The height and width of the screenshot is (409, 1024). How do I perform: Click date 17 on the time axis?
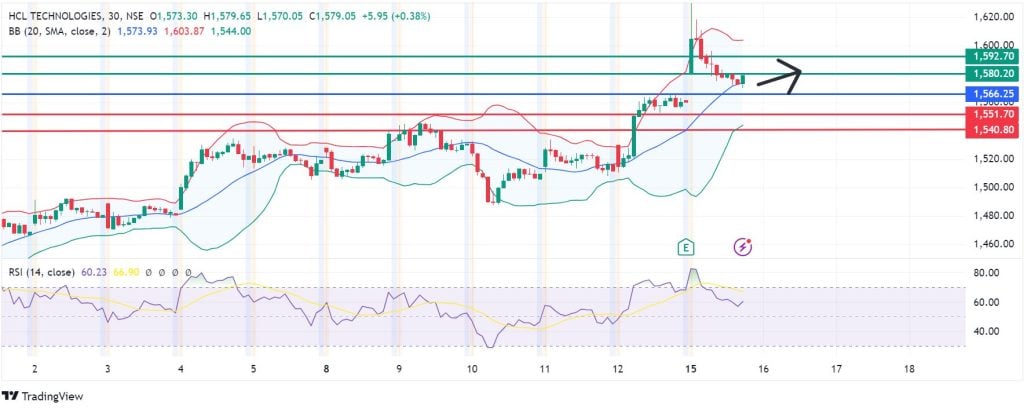tap(837, 369)
